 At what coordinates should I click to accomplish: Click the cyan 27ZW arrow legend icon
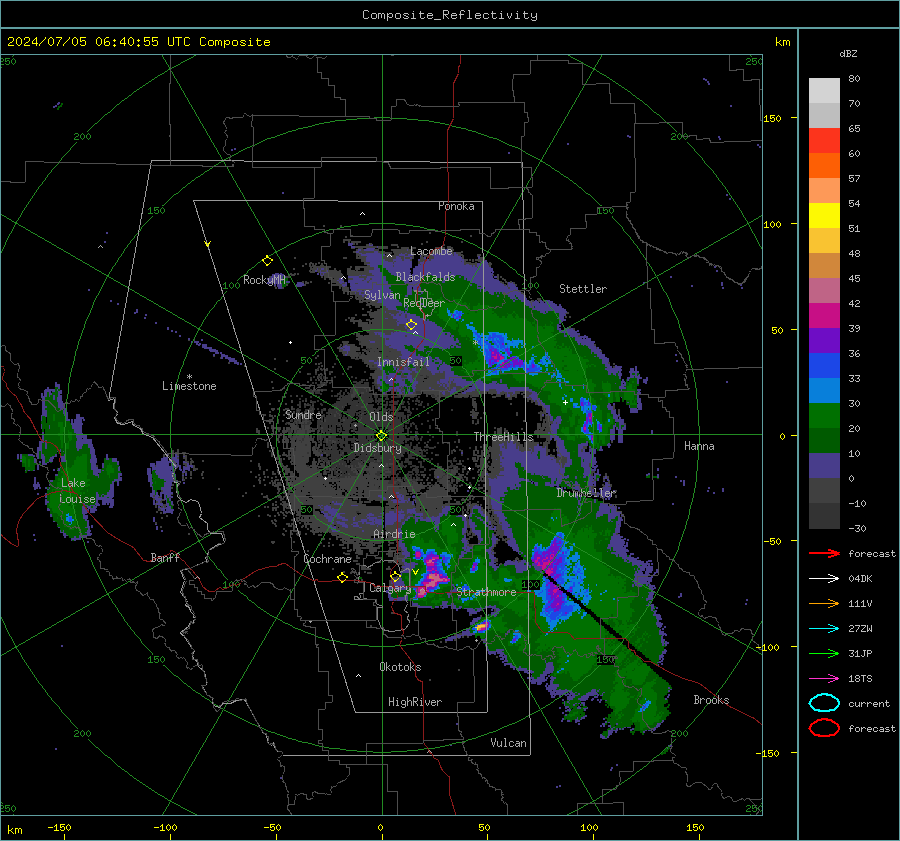(824, 629)
